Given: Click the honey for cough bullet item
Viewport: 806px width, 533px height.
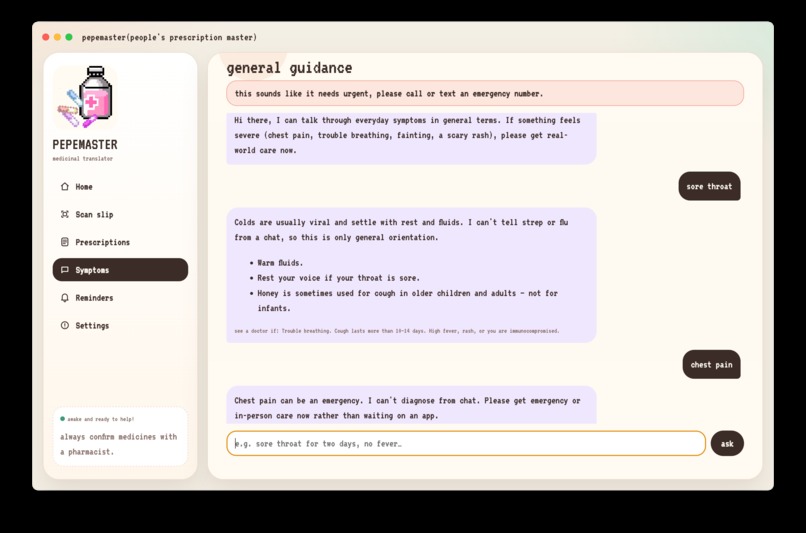Looking at the screenshot, I should click(x=407, y=301).
